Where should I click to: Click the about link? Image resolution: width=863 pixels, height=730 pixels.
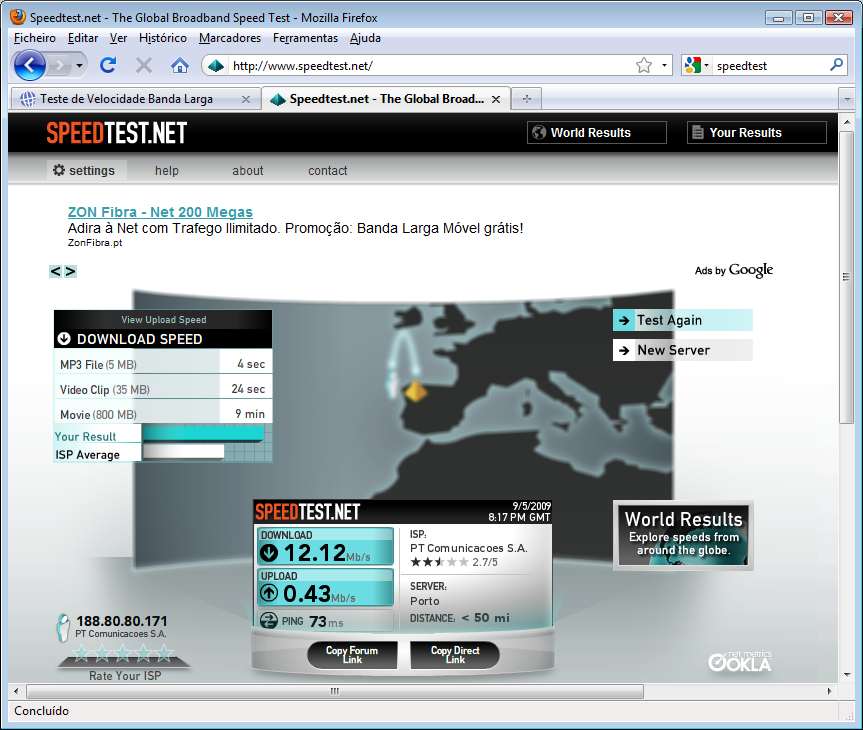(248, 171)
